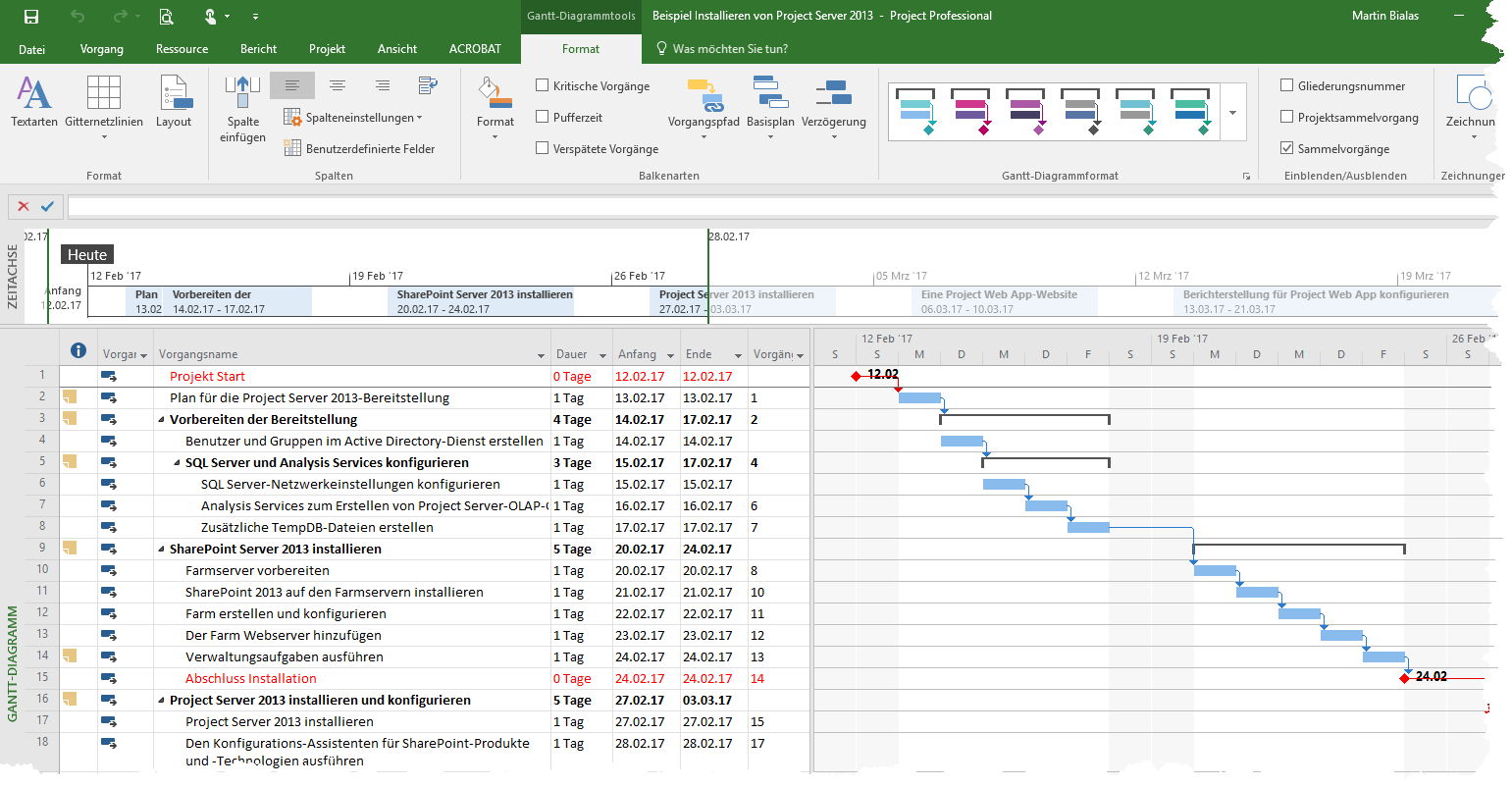This screenshot has height=787, width=1512.
Task: Expand the Gantt style gallery
Action: pyautogui.click(x=1233, y=113)
